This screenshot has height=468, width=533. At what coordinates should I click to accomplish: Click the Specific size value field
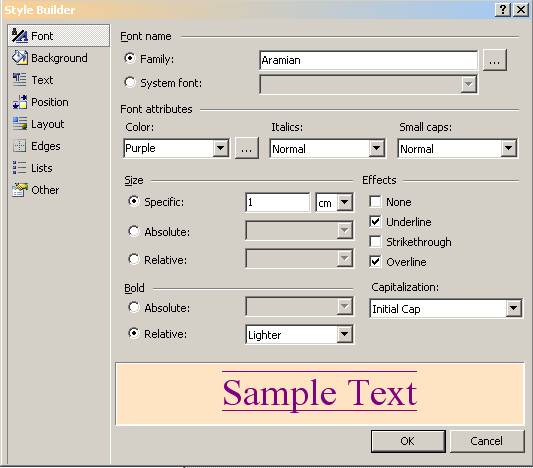(x=277, y=203)
